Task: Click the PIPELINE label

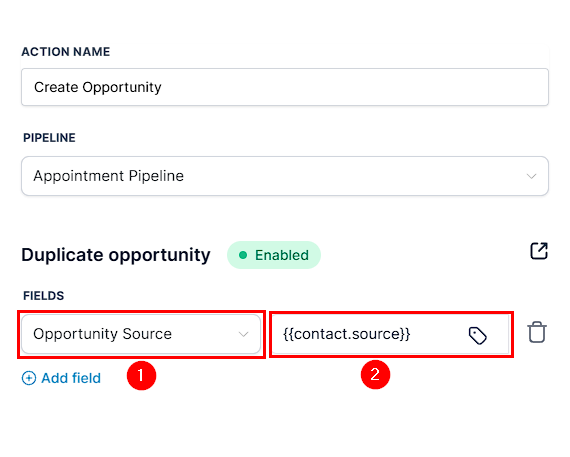Action: pos(49,138)
